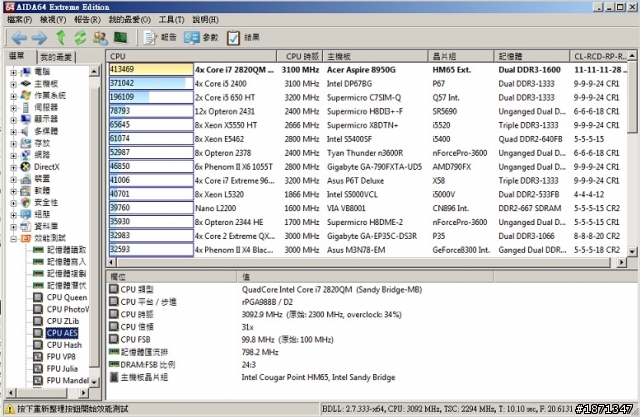Select the Nano L2200 row

coord(367,208)
